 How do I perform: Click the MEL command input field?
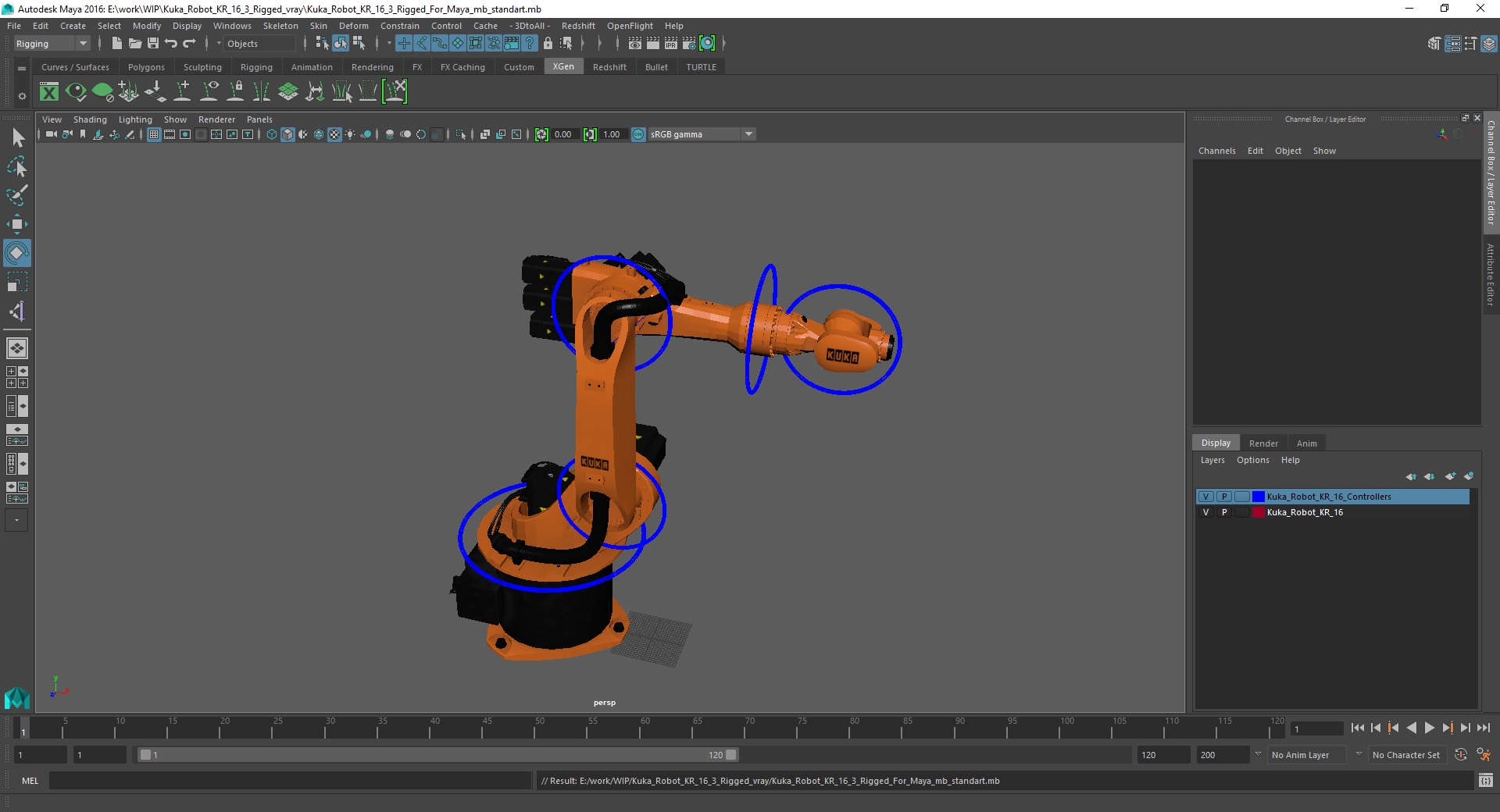290,781
